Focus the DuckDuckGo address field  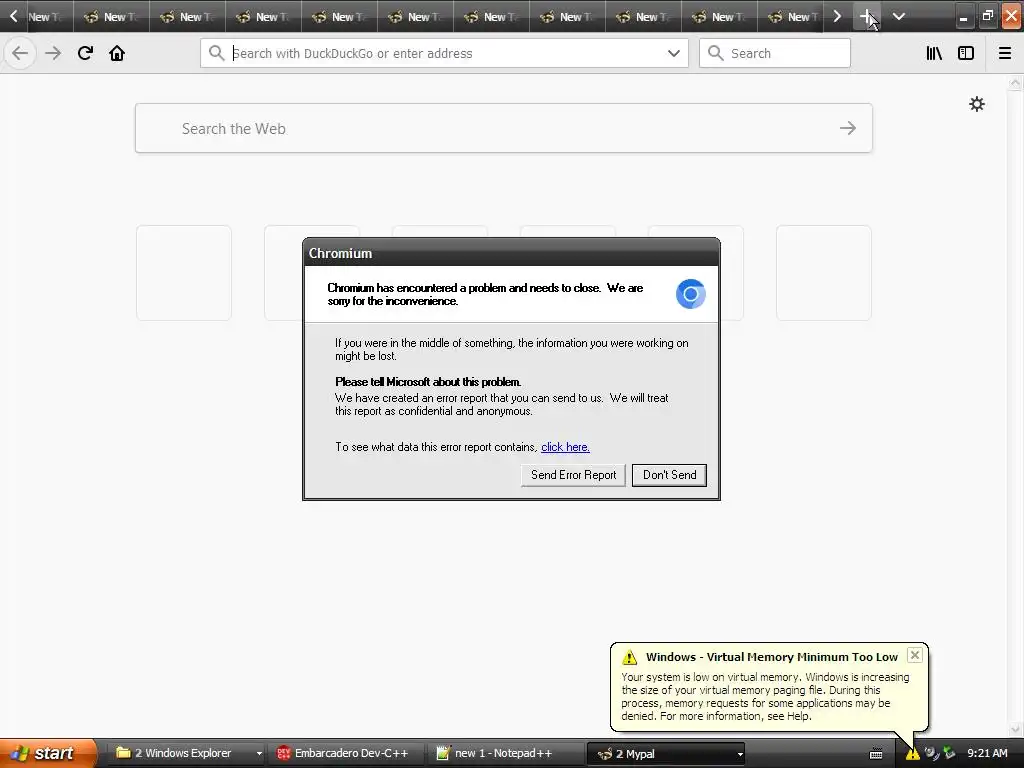point(444,53)
